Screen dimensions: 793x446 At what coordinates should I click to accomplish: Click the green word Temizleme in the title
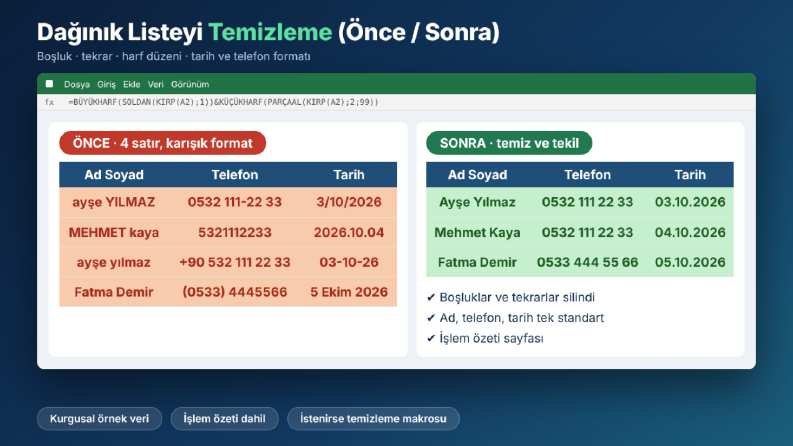click(x=270, y=32)
